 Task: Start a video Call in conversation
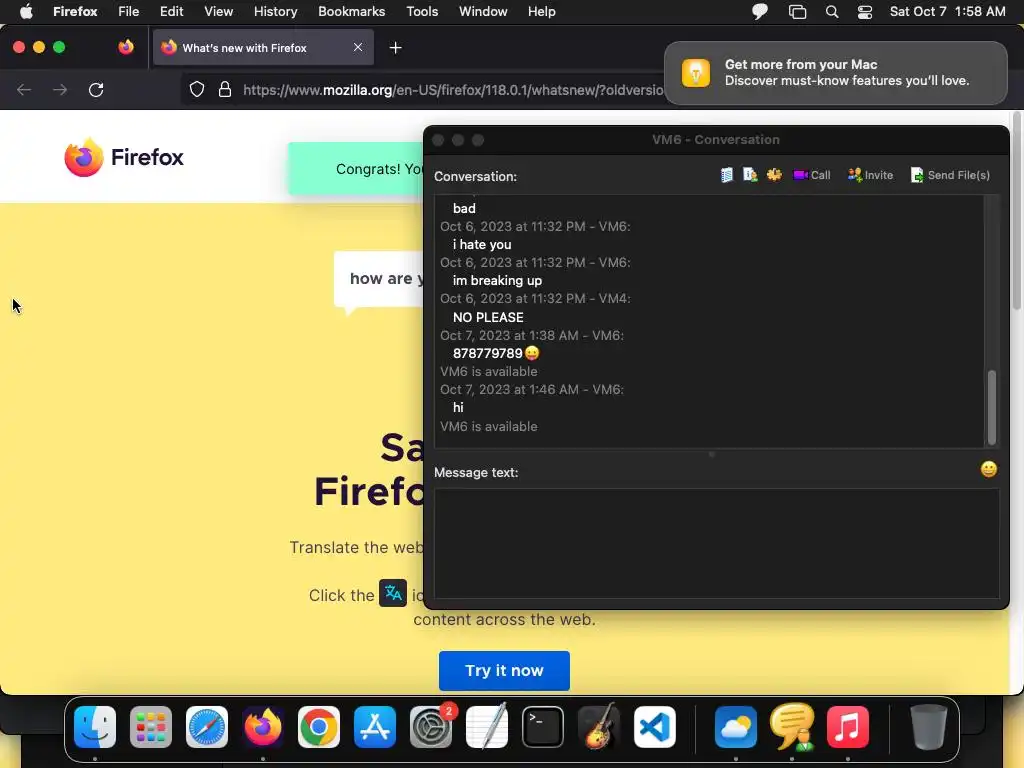tap(811, 175)
